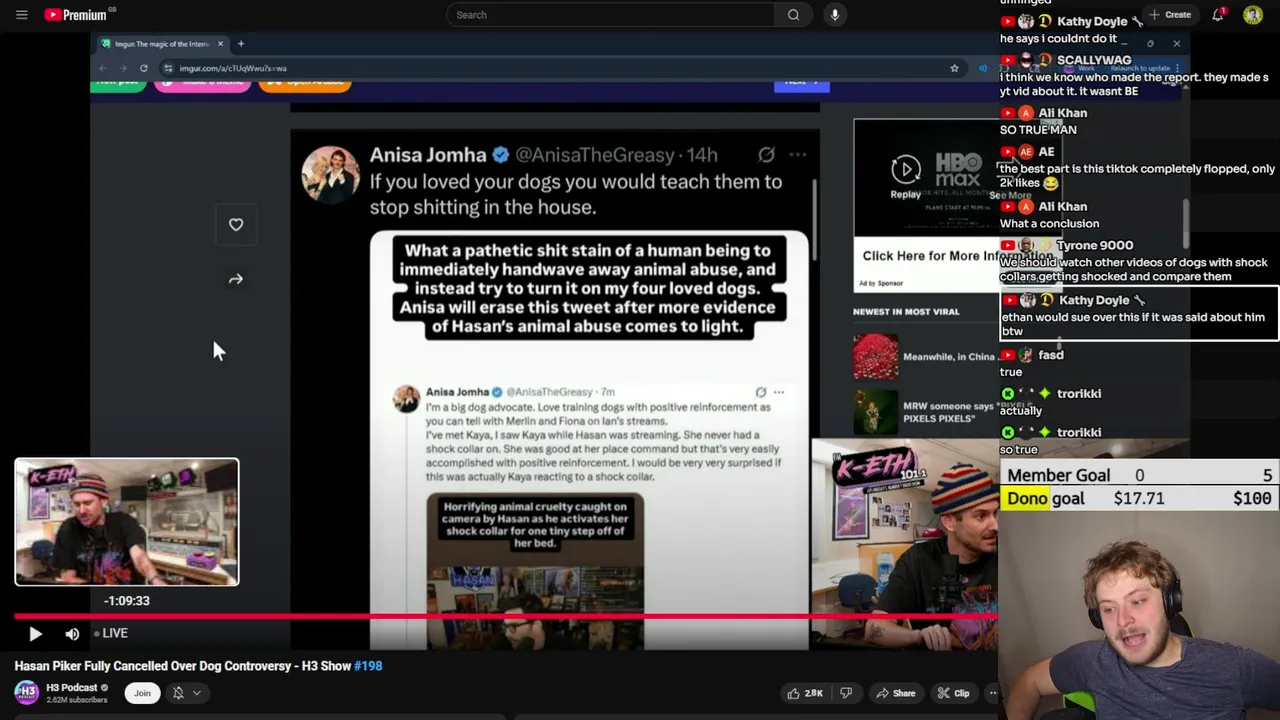This screenshot has height=720, width=1280.
Task: Open Anisa Jomha's profile picture
Action: click(x=331, y=174)
